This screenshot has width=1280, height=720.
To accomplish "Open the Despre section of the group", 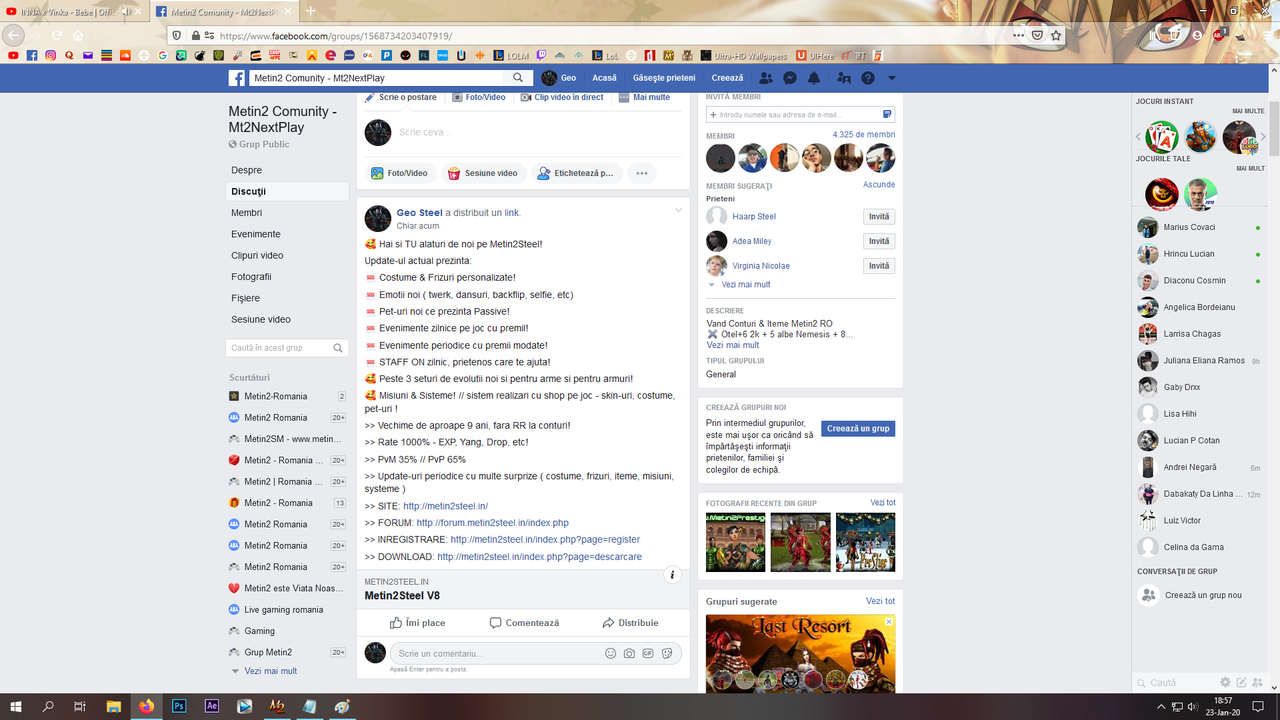I will [247, 170].
